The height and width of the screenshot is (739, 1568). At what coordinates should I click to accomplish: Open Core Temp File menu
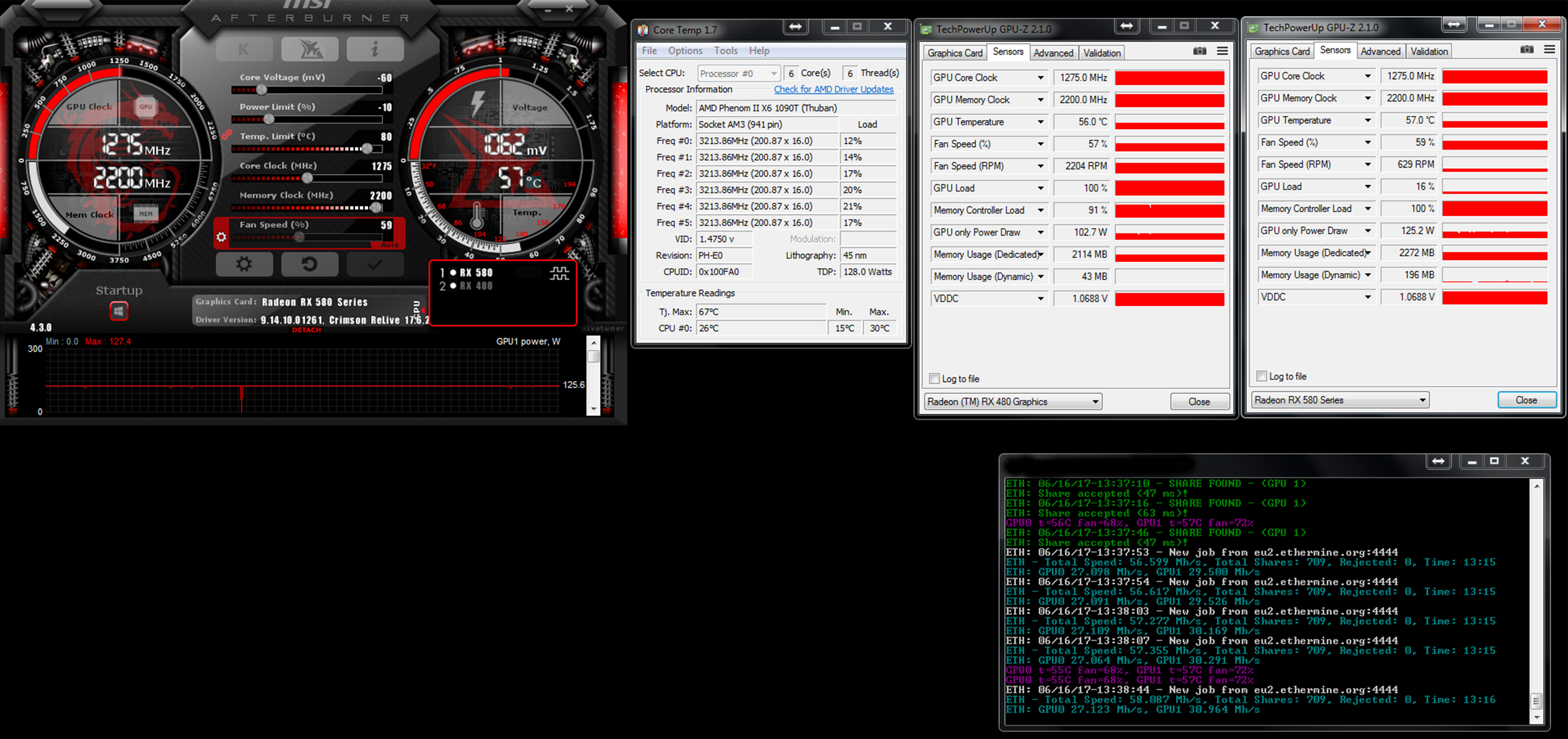pyautogui.click(x=649, y=51)
